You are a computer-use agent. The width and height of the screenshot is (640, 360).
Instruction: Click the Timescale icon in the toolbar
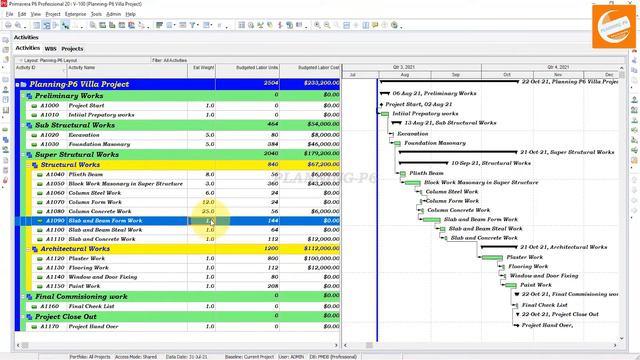point(182,25)
